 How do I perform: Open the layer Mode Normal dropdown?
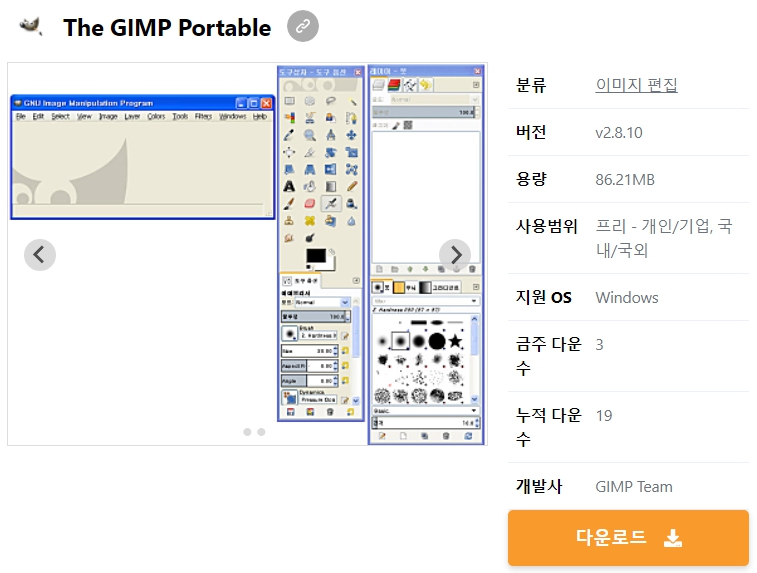(433, 99)
